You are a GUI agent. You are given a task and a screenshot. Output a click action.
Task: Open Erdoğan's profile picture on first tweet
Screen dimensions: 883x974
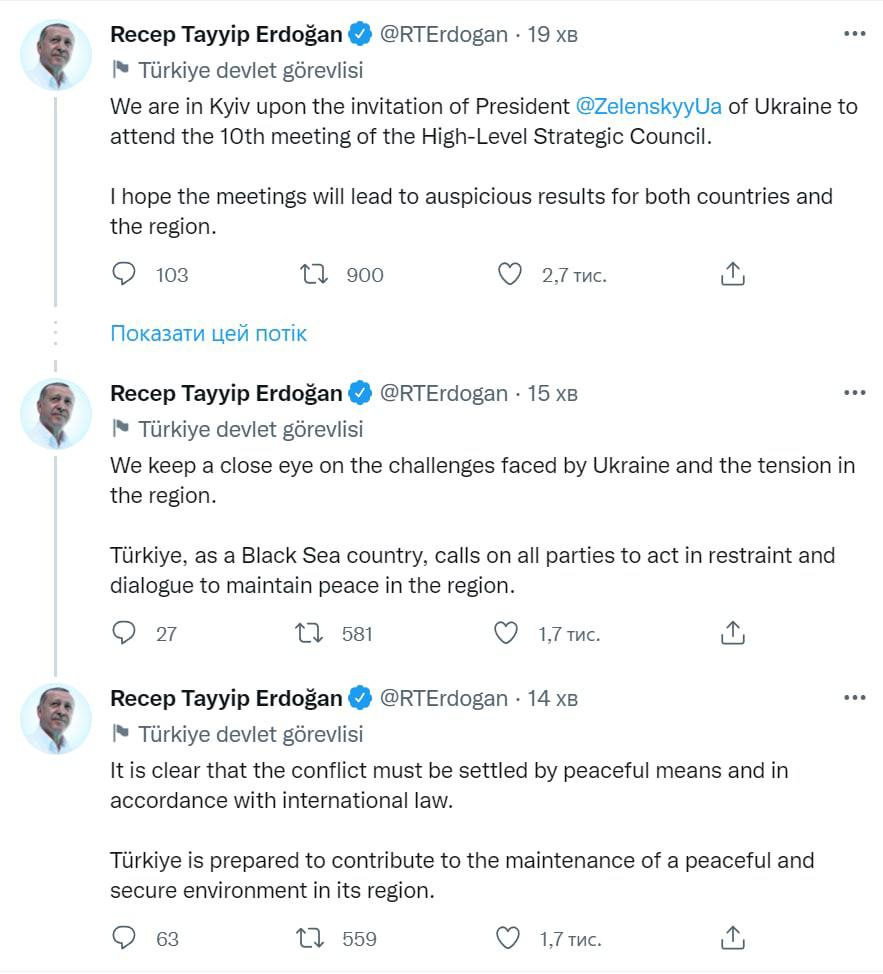pos(55,55)
